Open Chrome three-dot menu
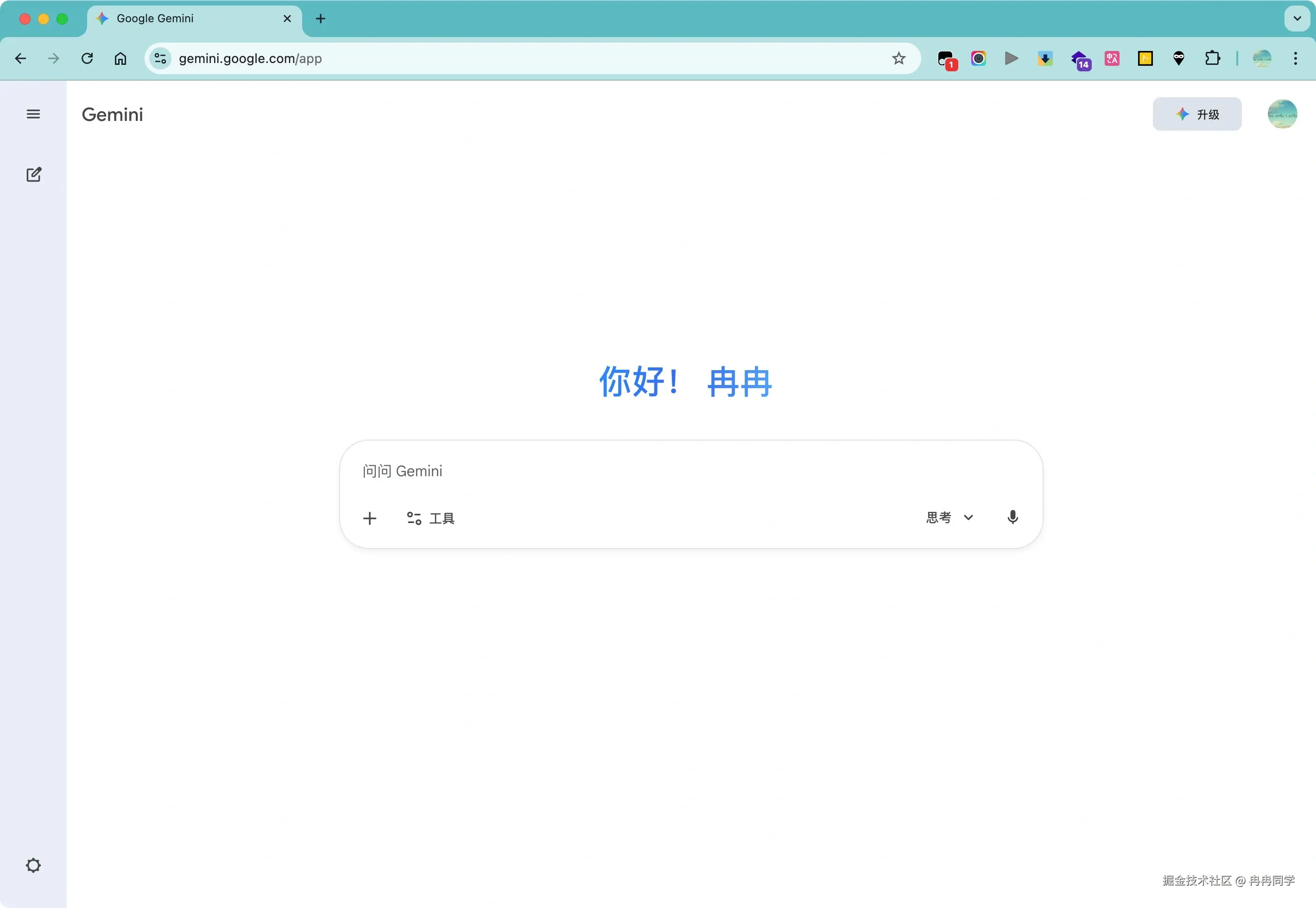Viewport: 1316px width, 908px height. point(1296,58)
